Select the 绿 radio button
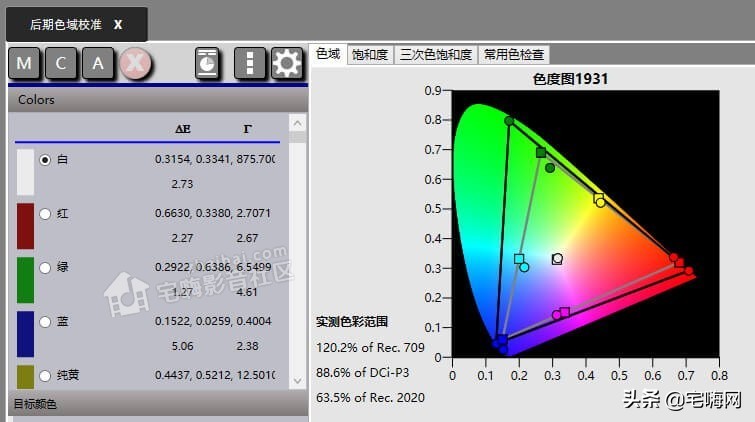Viewport: 755px width, 422px height. [x=45, y=268]
